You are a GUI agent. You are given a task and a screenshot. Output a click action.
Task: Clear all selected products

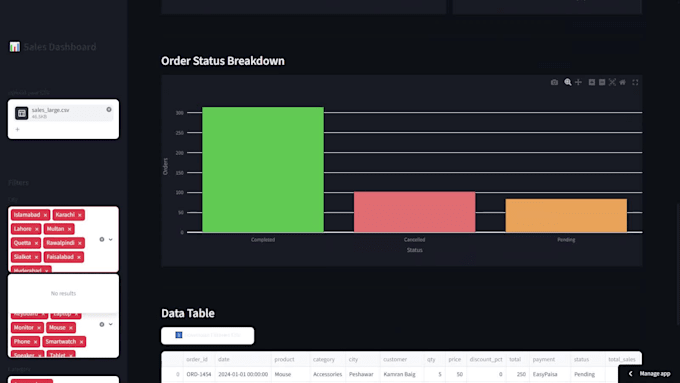click(102, 324)
